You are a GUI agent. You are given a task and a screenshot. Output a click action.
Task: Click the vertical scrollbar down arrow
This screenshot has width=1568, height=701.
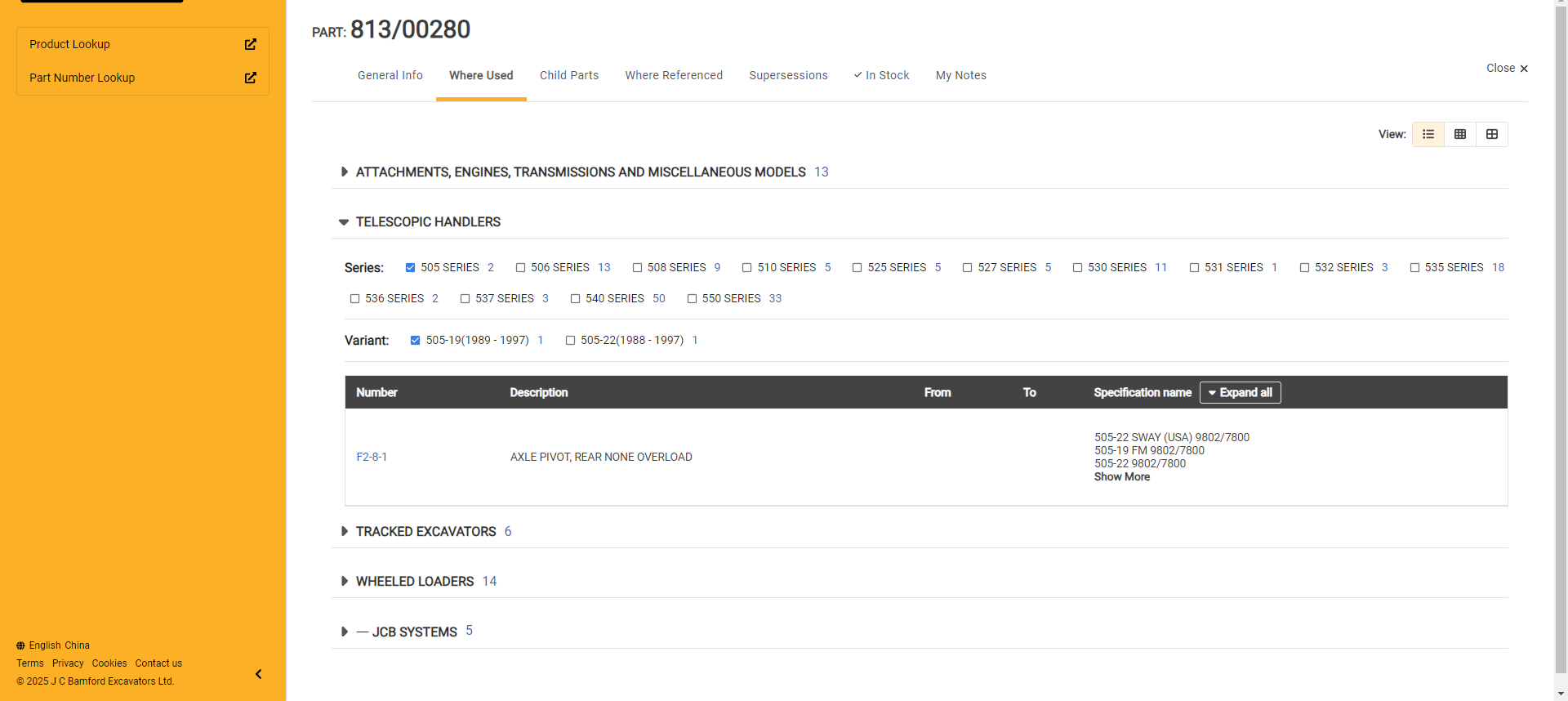[x=1561, y=694]
